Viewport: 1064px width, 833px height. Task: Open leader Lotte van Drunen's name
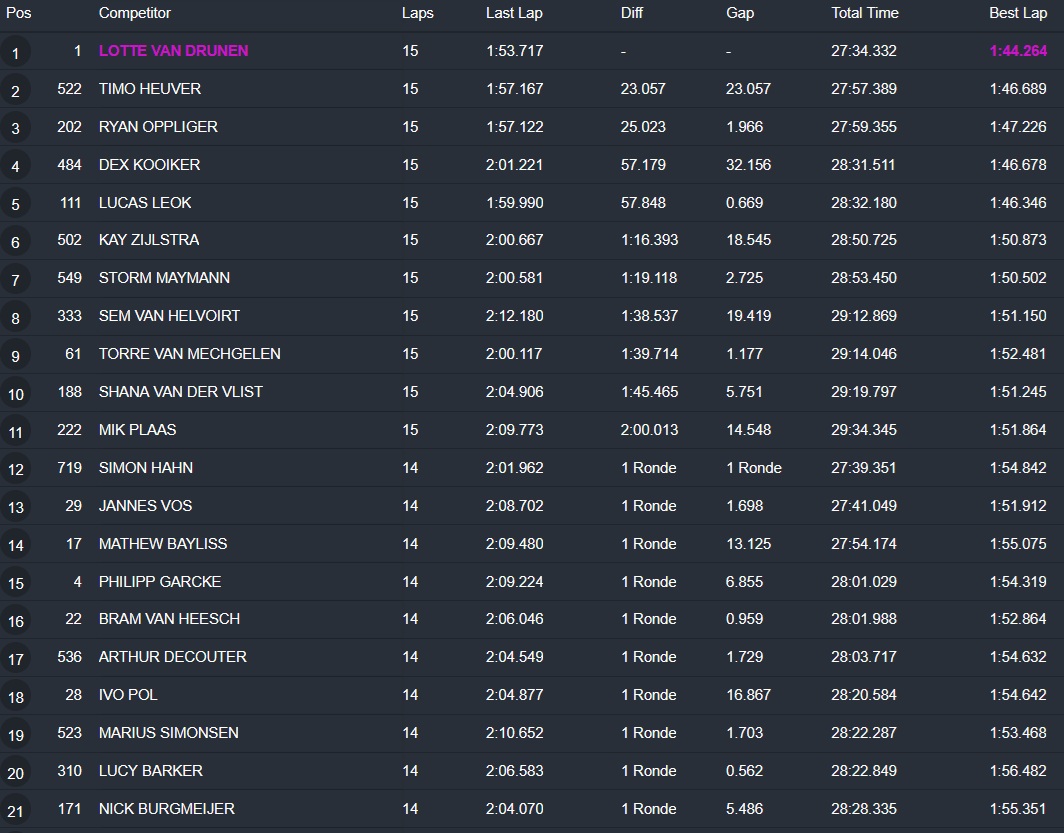[x=173, y=51]
